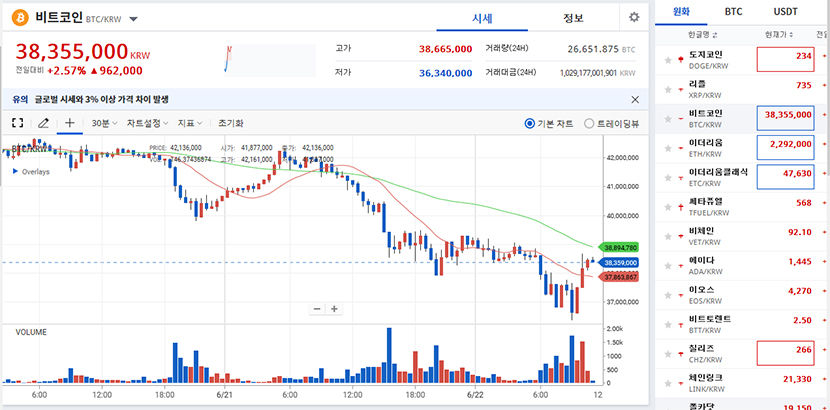Select 원화 market tab
The height and width of the screenshot is (410, 830).
(681, 12)
